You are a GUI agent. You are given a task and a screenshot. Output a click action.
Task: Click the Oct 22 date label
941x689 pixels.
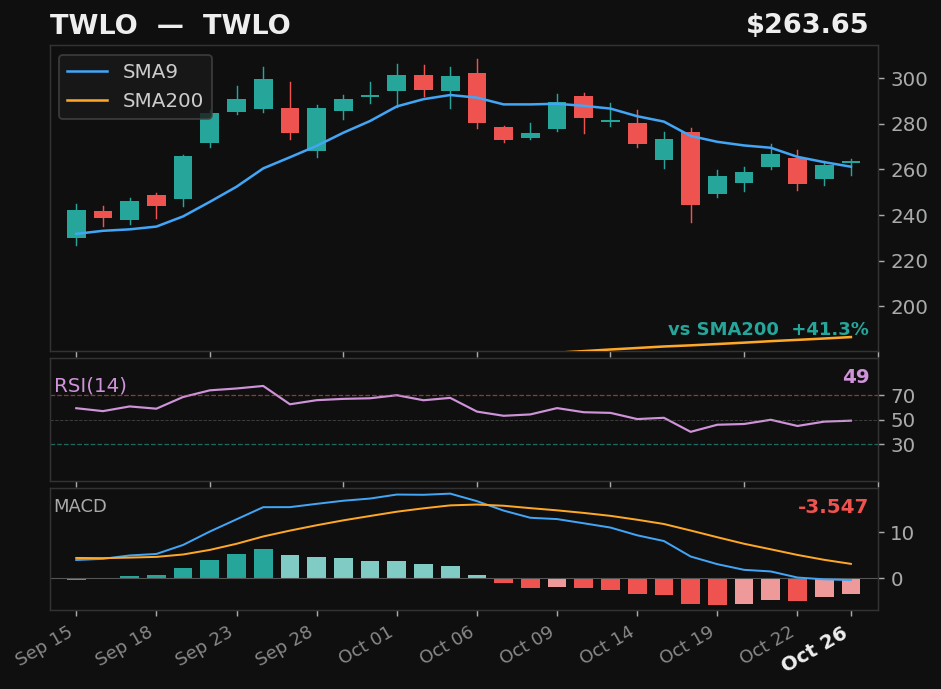tap(767, 644)
